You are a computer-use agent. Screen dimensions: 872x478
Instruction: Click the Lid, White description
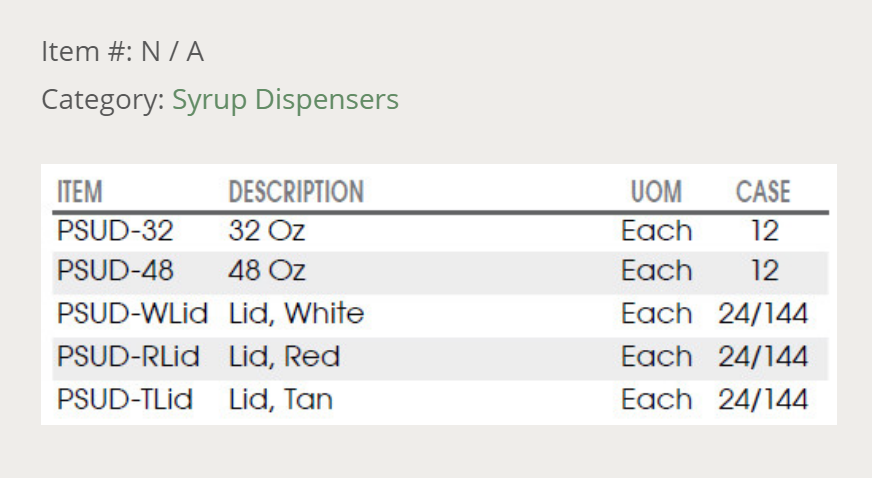pyautogui.click(x=296, y=314)
